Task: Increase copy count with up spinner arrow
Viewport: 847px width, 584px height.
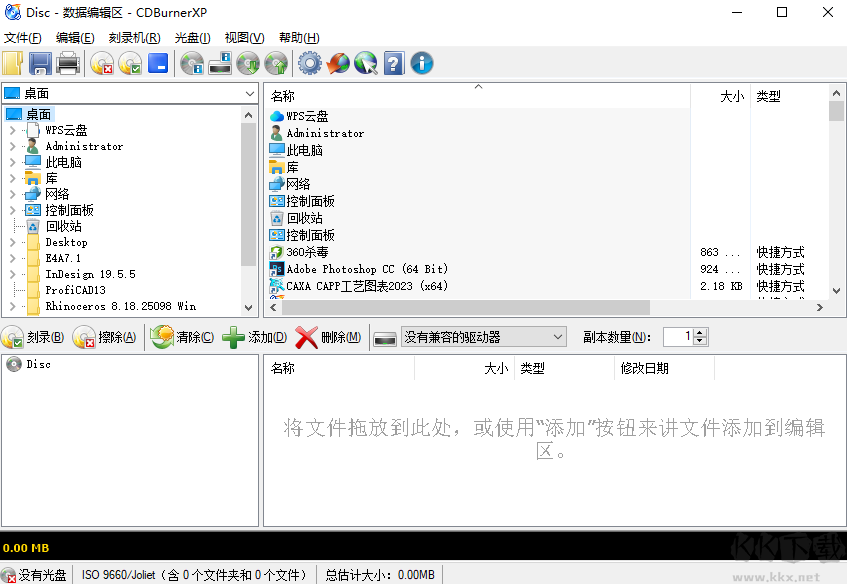Action: (700, 333)
